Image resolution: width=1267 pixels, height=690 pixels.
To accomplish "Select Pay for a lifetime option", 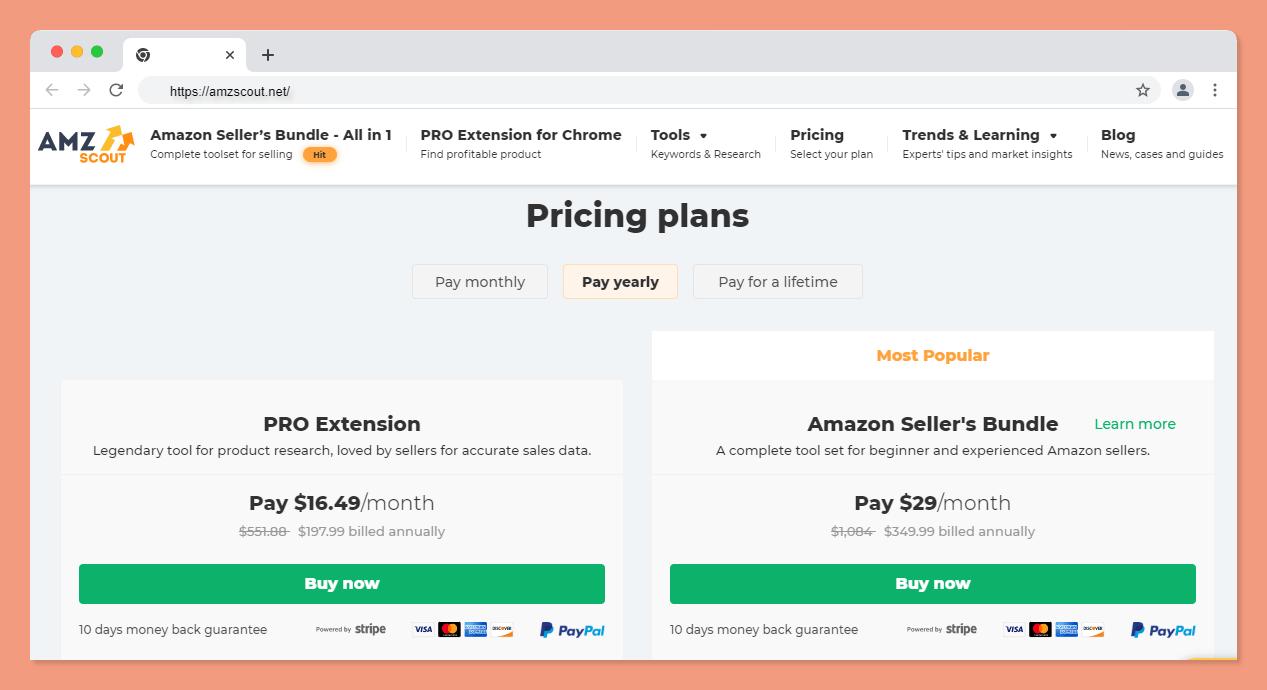I will (x=778, y=282).
